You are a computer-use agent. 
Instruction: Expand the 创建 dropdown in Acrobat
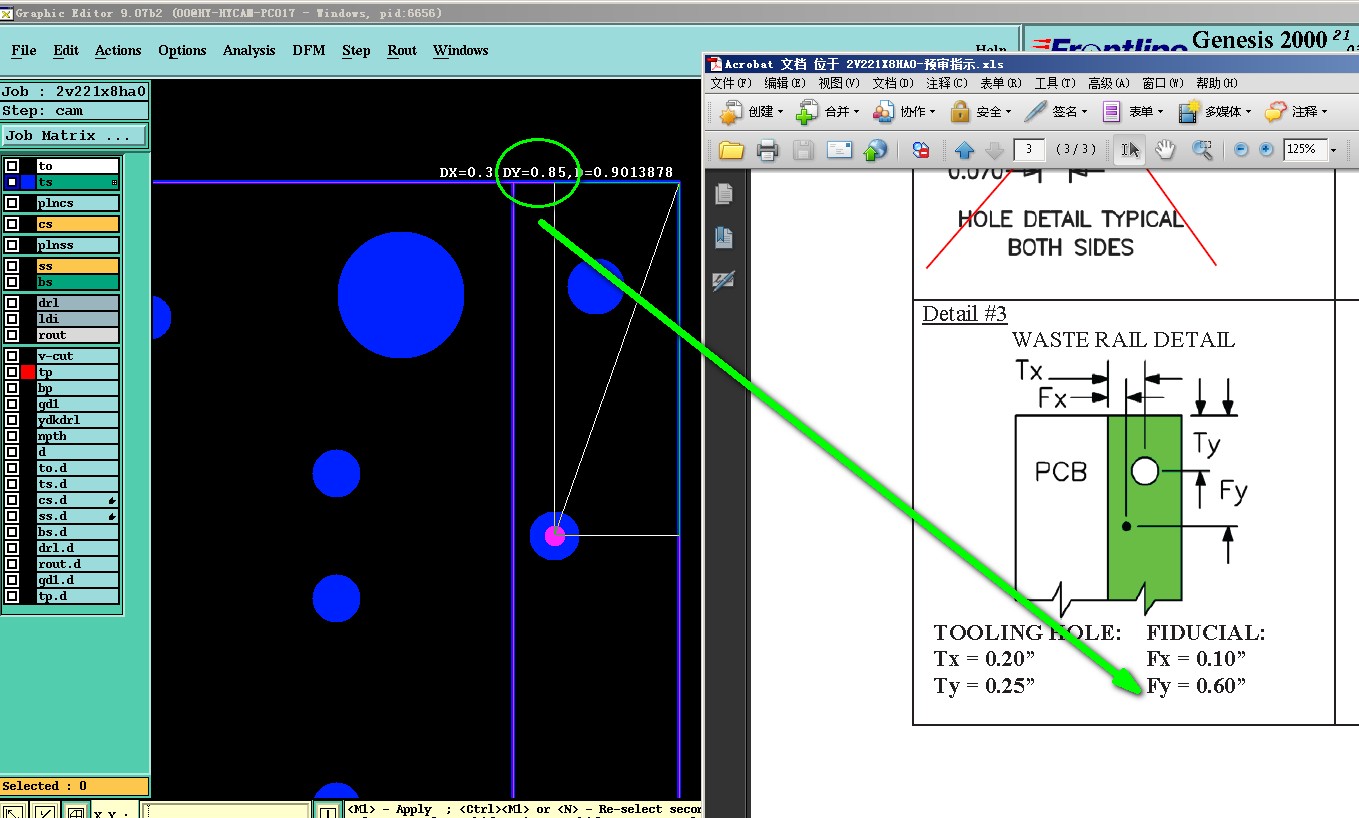tap(780, 112)
